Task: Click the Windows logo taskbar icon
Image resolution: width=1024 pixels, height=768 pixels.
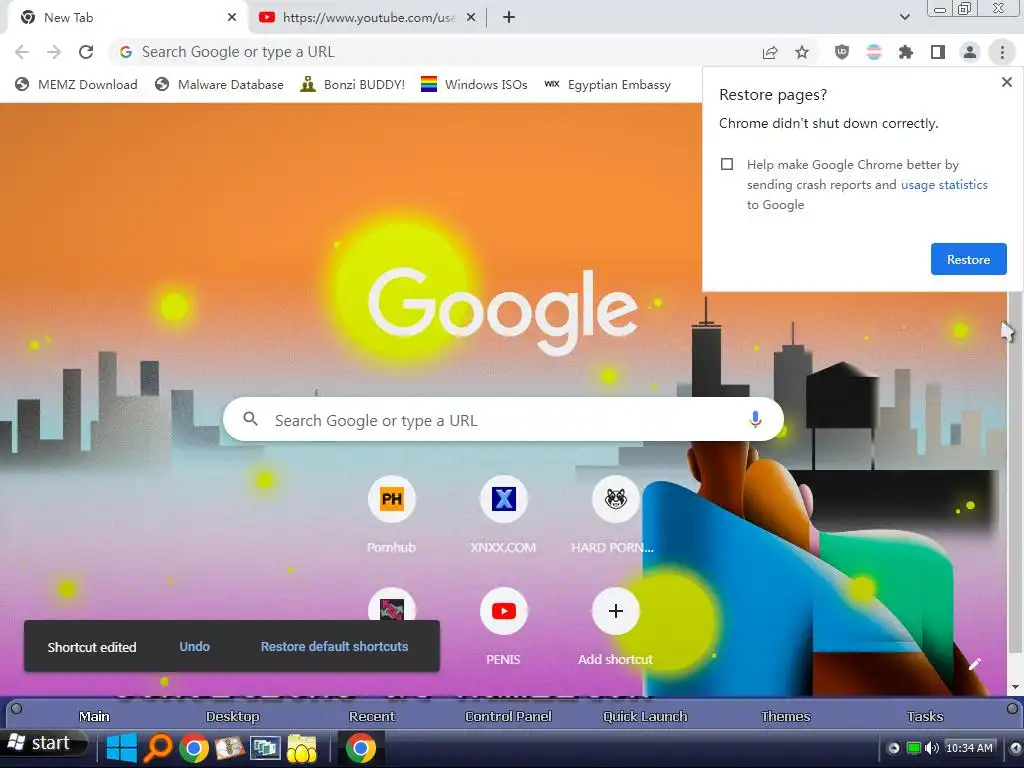Action: tap(121, 748)
